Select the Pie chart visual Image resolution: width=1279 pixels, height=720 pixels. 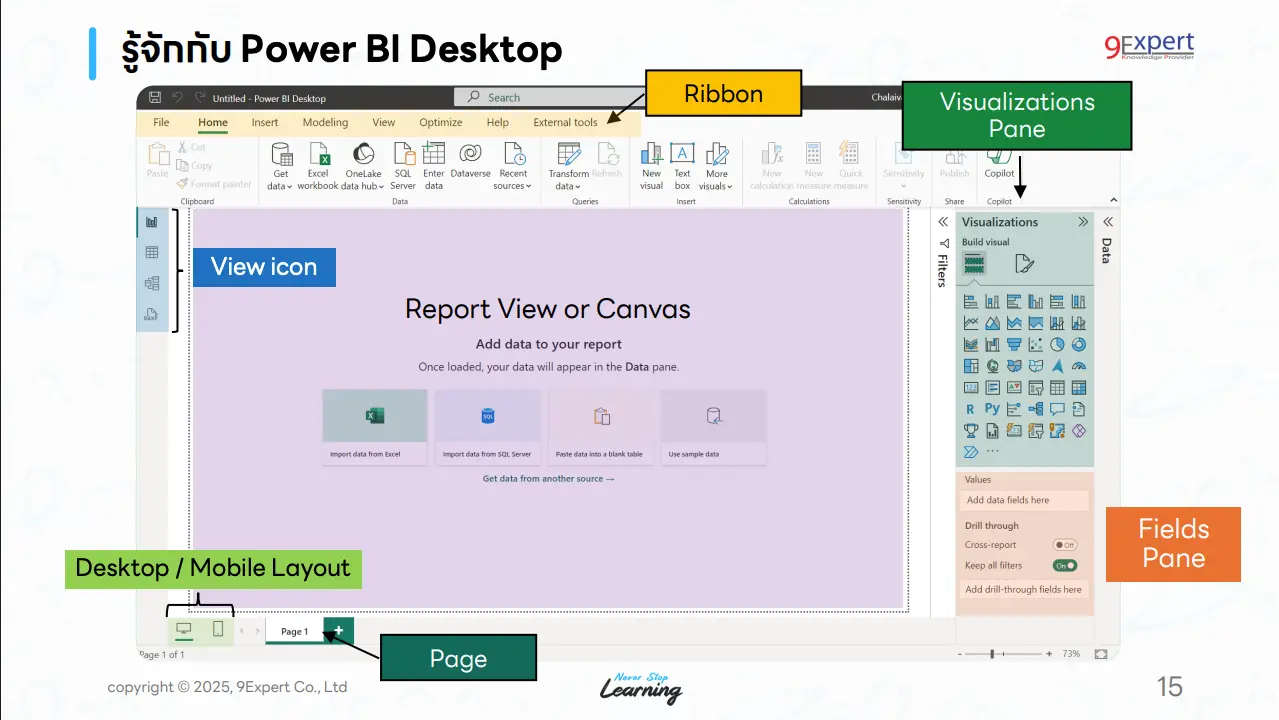pyautogui.click(x=1058, y=344)
